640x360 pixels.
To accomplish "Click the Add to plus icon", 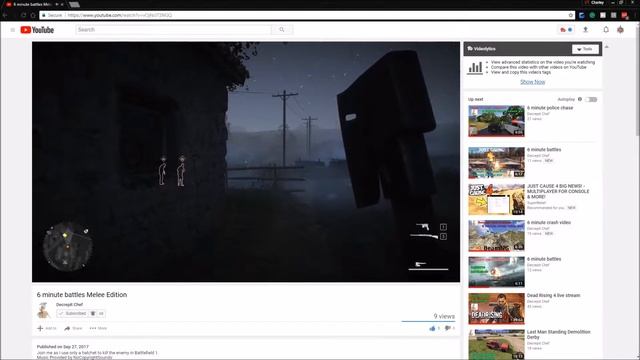I will (x=40, y=328).
